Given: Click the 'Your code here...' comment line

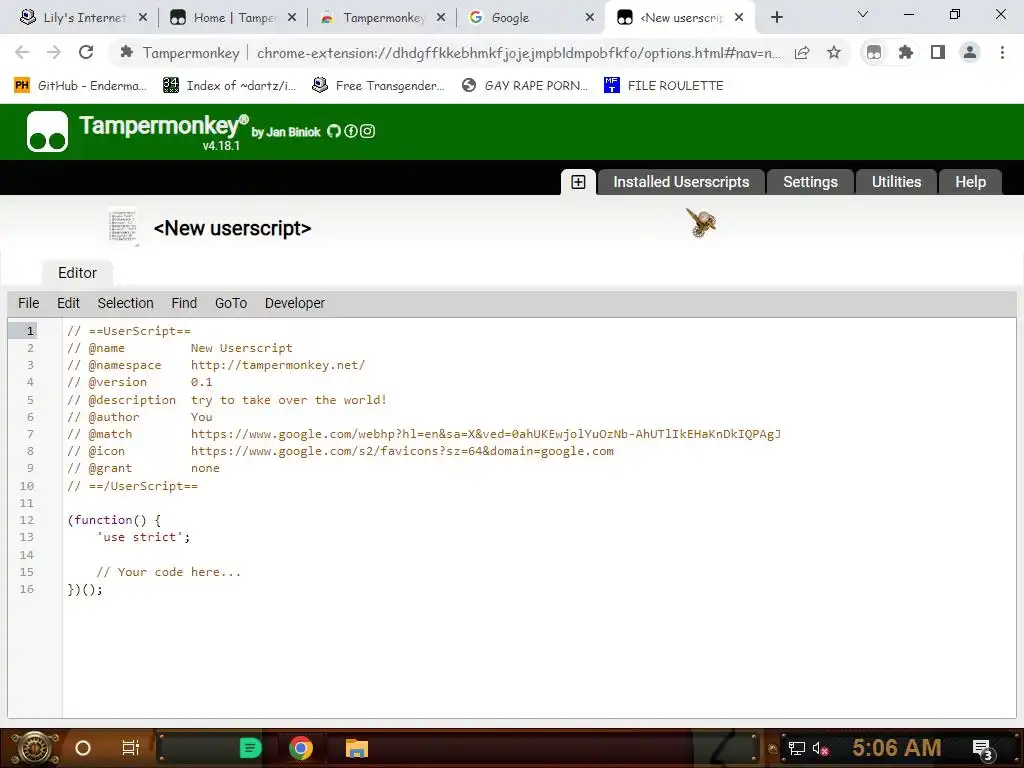Looking at the screenshot, I should 168,571.
